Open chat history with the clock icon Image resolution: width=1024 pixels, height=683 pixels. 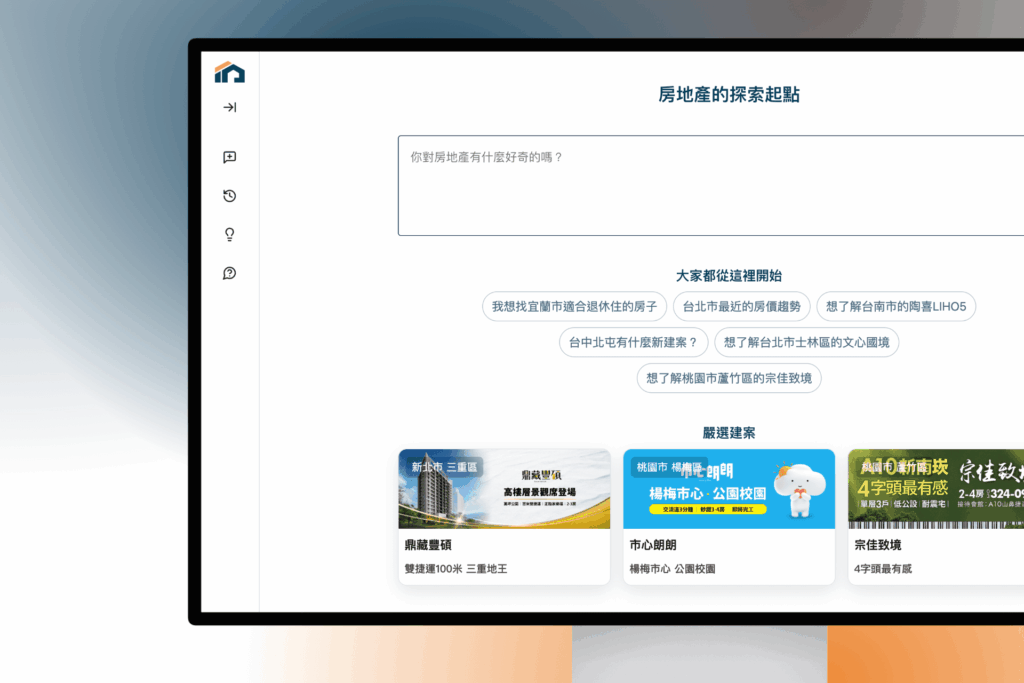pyautogui.click(x=229, y=196)
